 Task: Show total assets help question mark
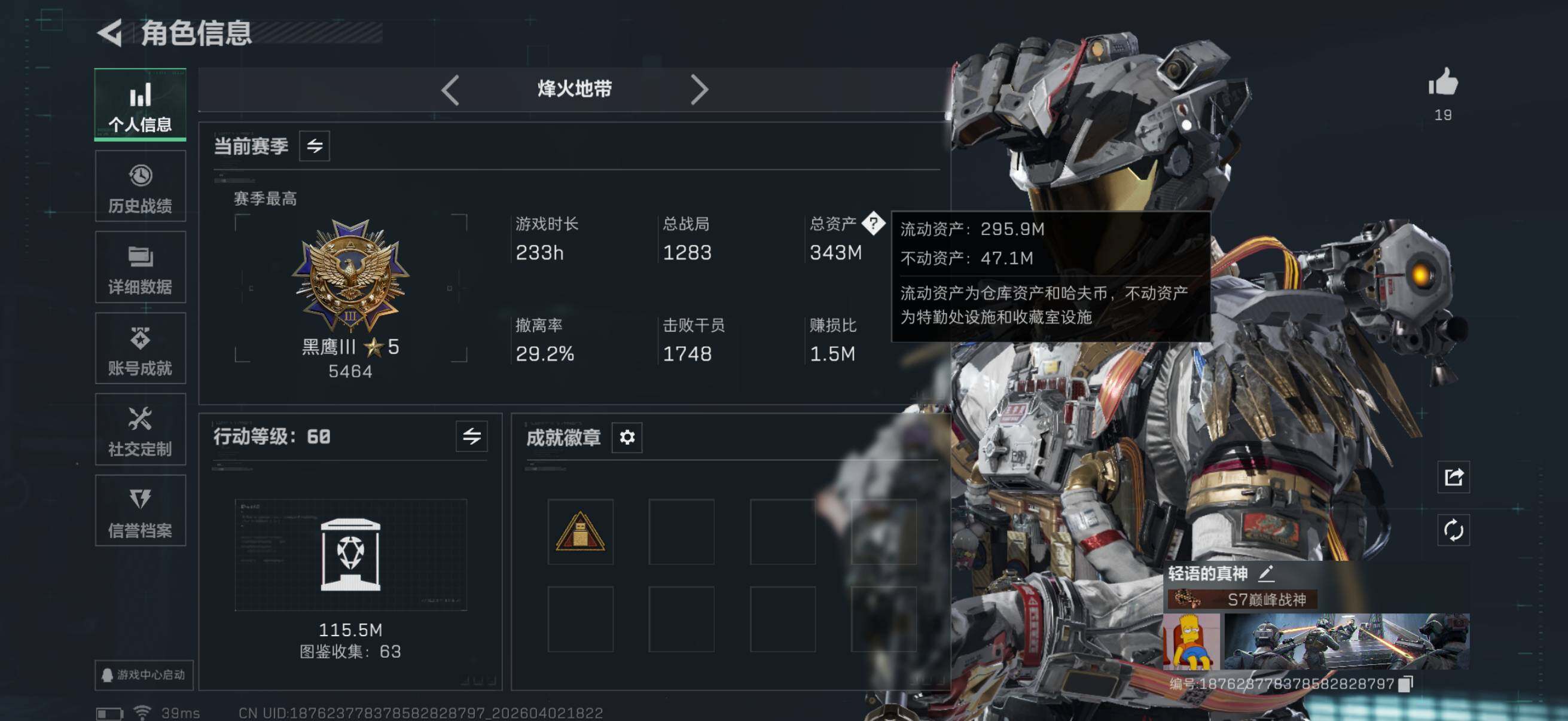tap(874, 224)
